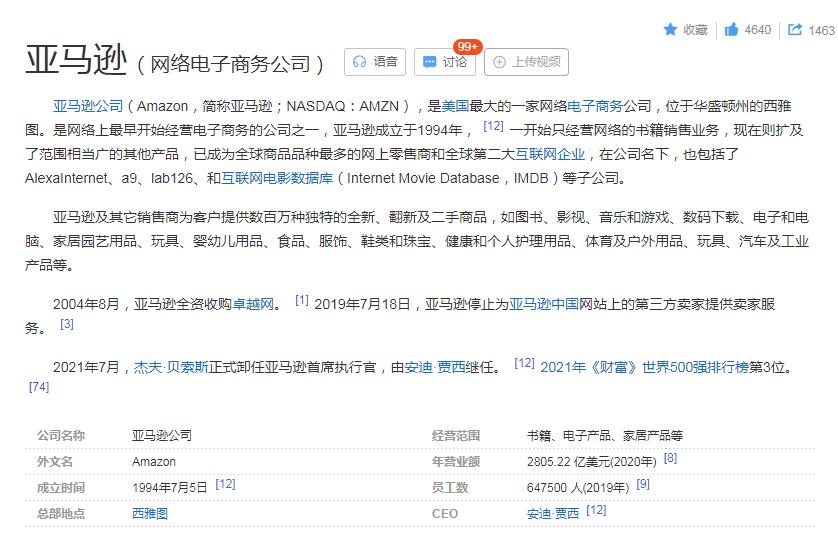
Task: Click the 4640 likes count
Action: tap(758, 29)
